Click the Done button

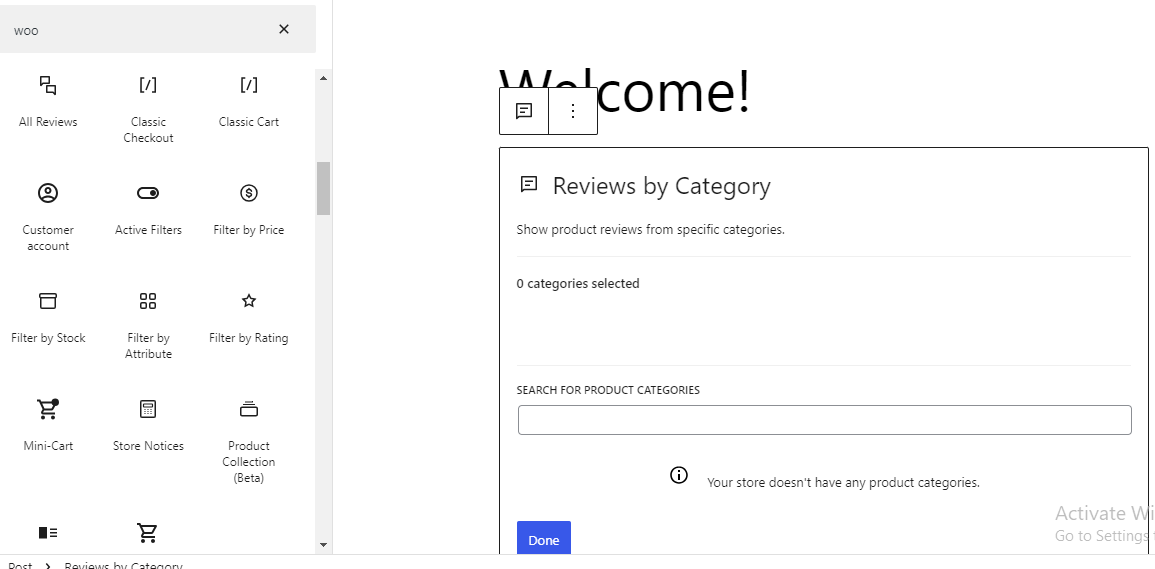click(543, 539)
